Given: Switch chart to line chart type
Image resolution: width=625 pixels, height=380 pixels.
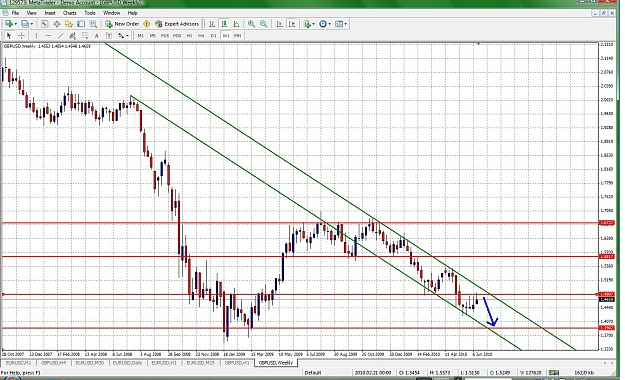Looking at the screenshot, I should 236,24.
